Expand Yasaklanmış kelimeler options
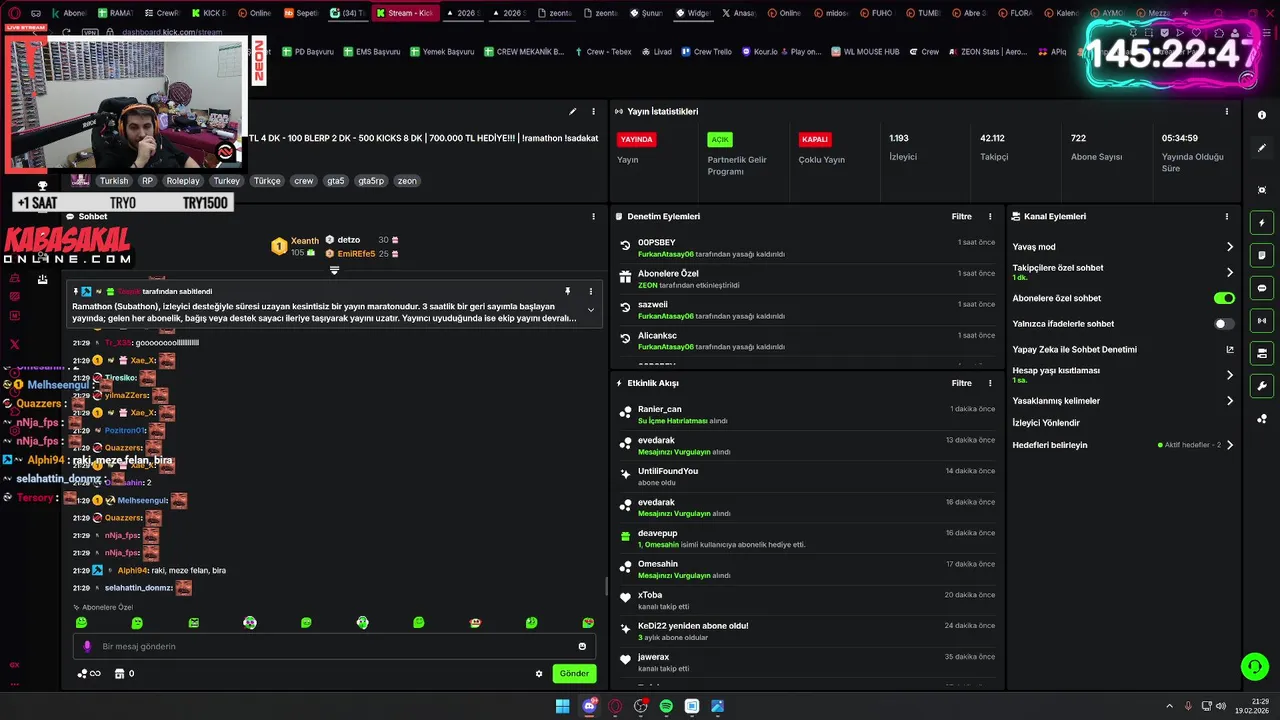Viewport: 1280px width, 720px height. click(1230, 401)
